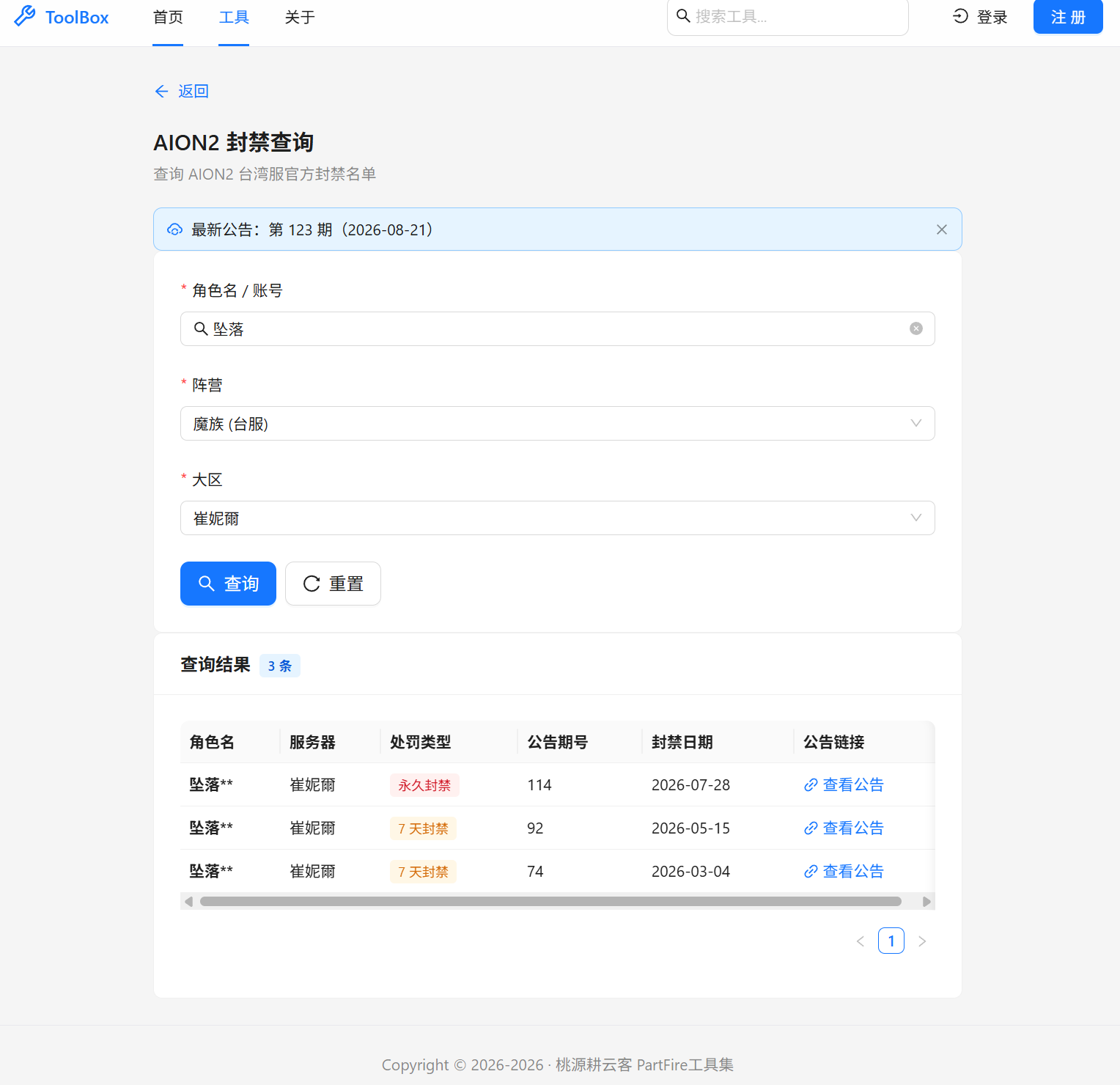Click the scrollbar right arrow under the table
Image resolution: width=1120 pixels, height=1085 pixels.
[926, 902]
